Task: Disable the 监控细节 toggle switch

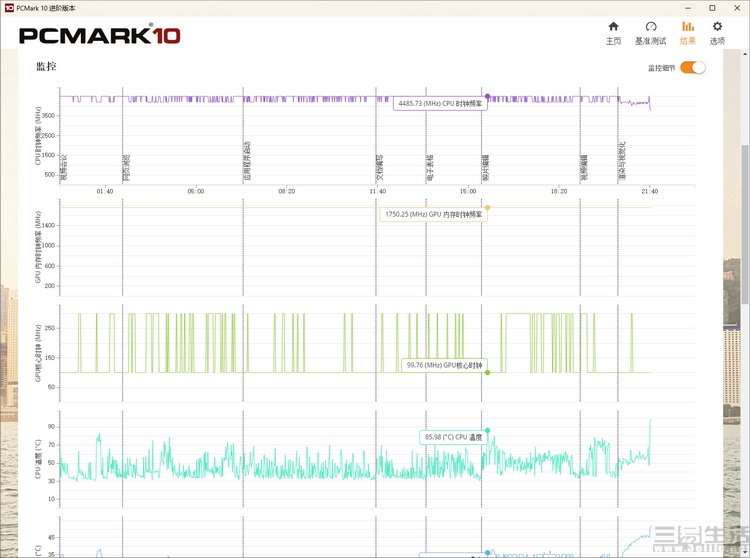Action: pyautogui.click(x=693, y=68)
